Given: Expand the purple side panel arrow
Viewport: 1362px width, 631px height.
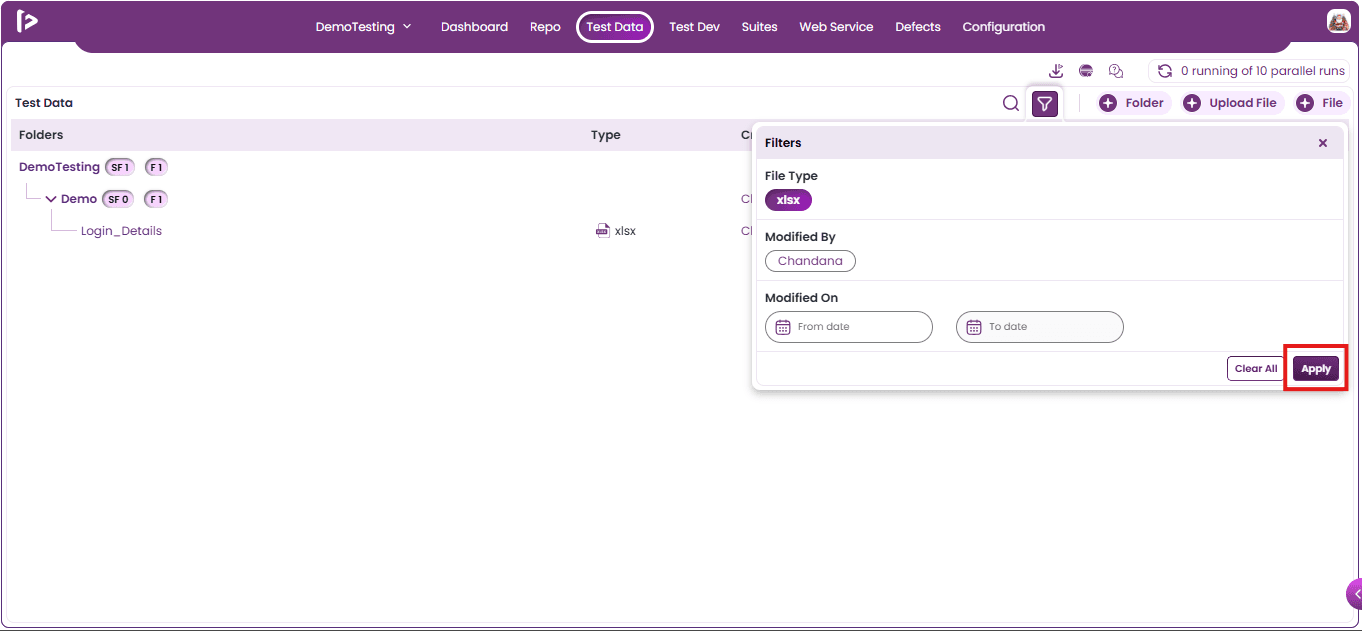Looking at the screenshot, I should (x=1355, y=594).
